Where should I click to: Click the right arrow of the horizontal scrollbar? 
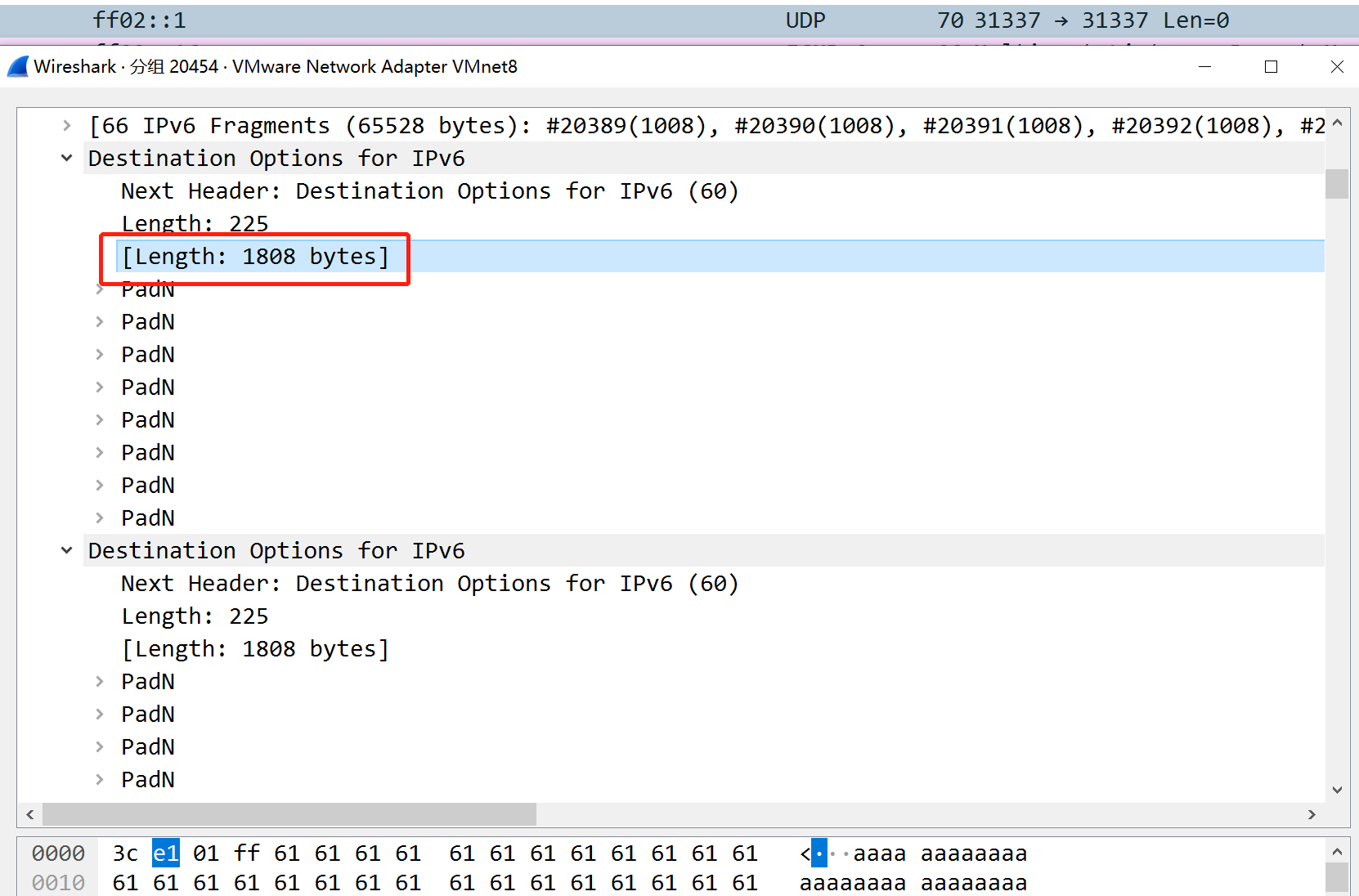pos(1312,814)
